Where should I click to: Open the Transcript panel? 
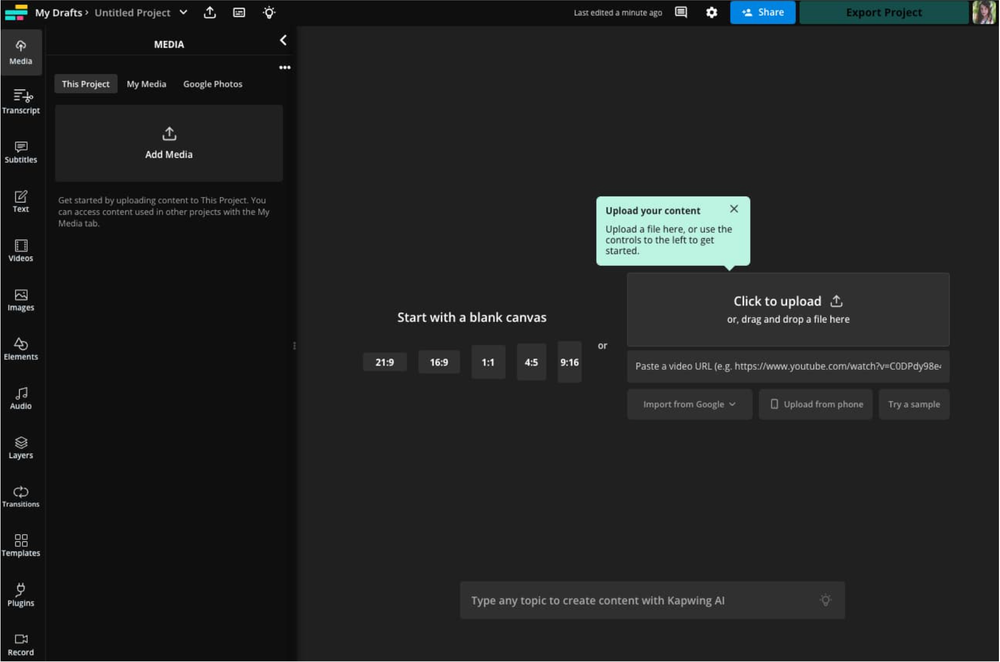click(21, 101)
